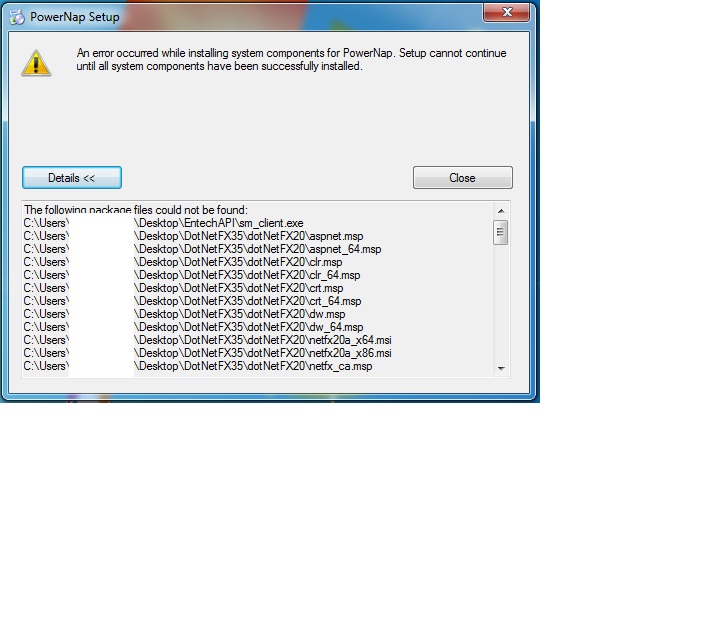Close PowerNap Setup window with X
Viewport: 721px width, 628px height.
point(506,12)
